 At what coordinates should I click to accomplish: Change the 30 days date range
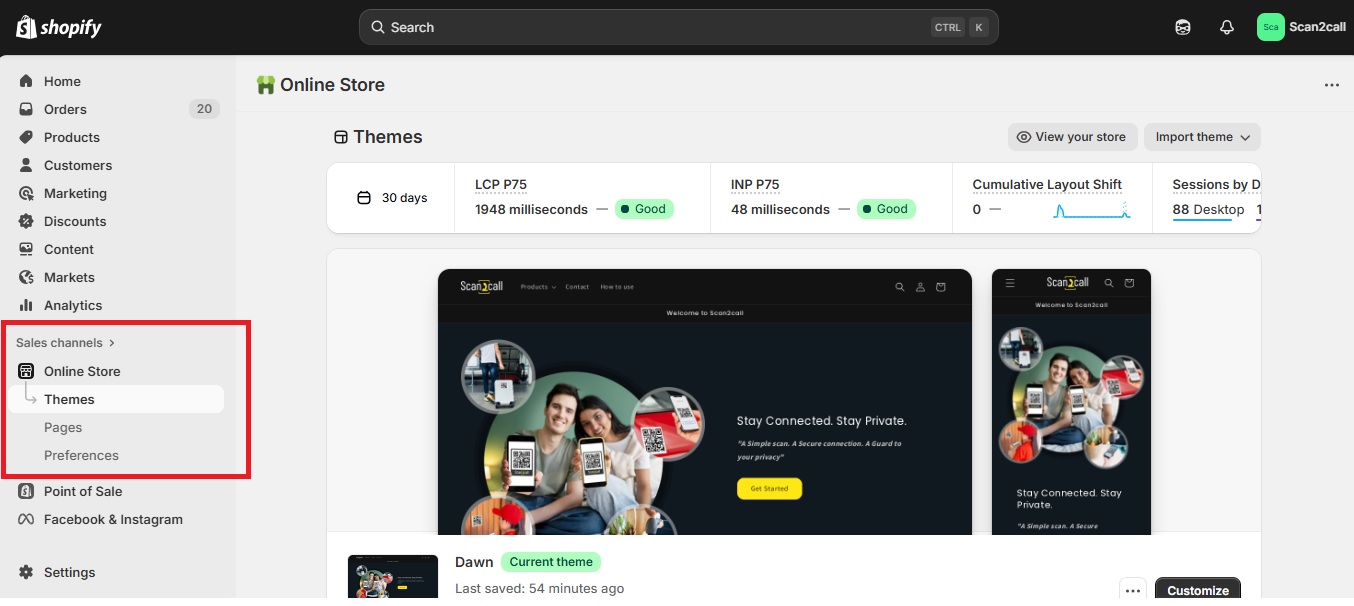pos(392,198)
